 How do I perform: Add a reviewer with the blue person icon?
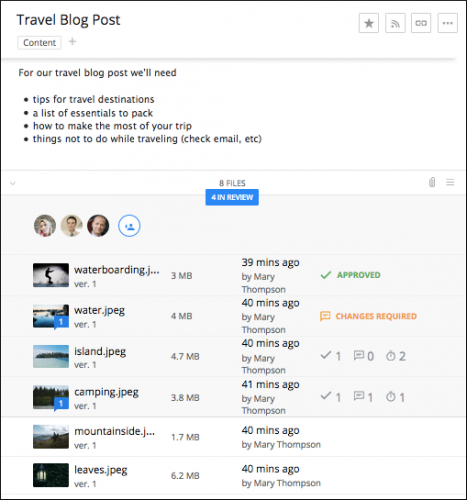coord(129,226)
